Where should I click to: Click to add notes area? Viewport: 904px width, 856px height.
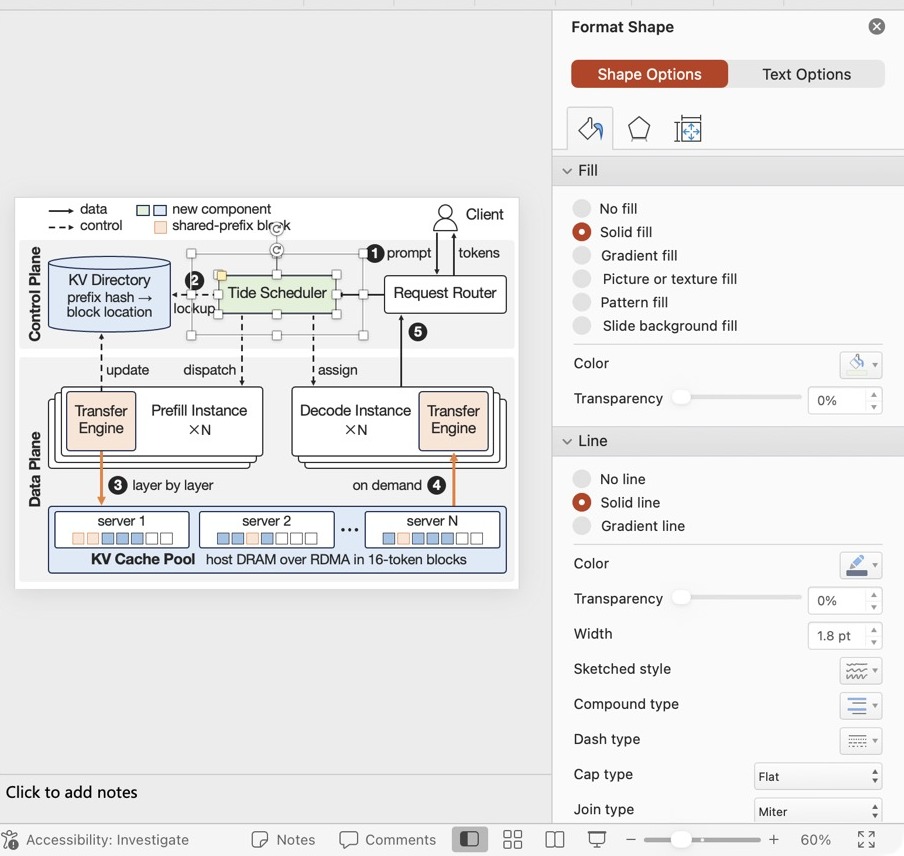pyautogui.click(x=276, y=792)
